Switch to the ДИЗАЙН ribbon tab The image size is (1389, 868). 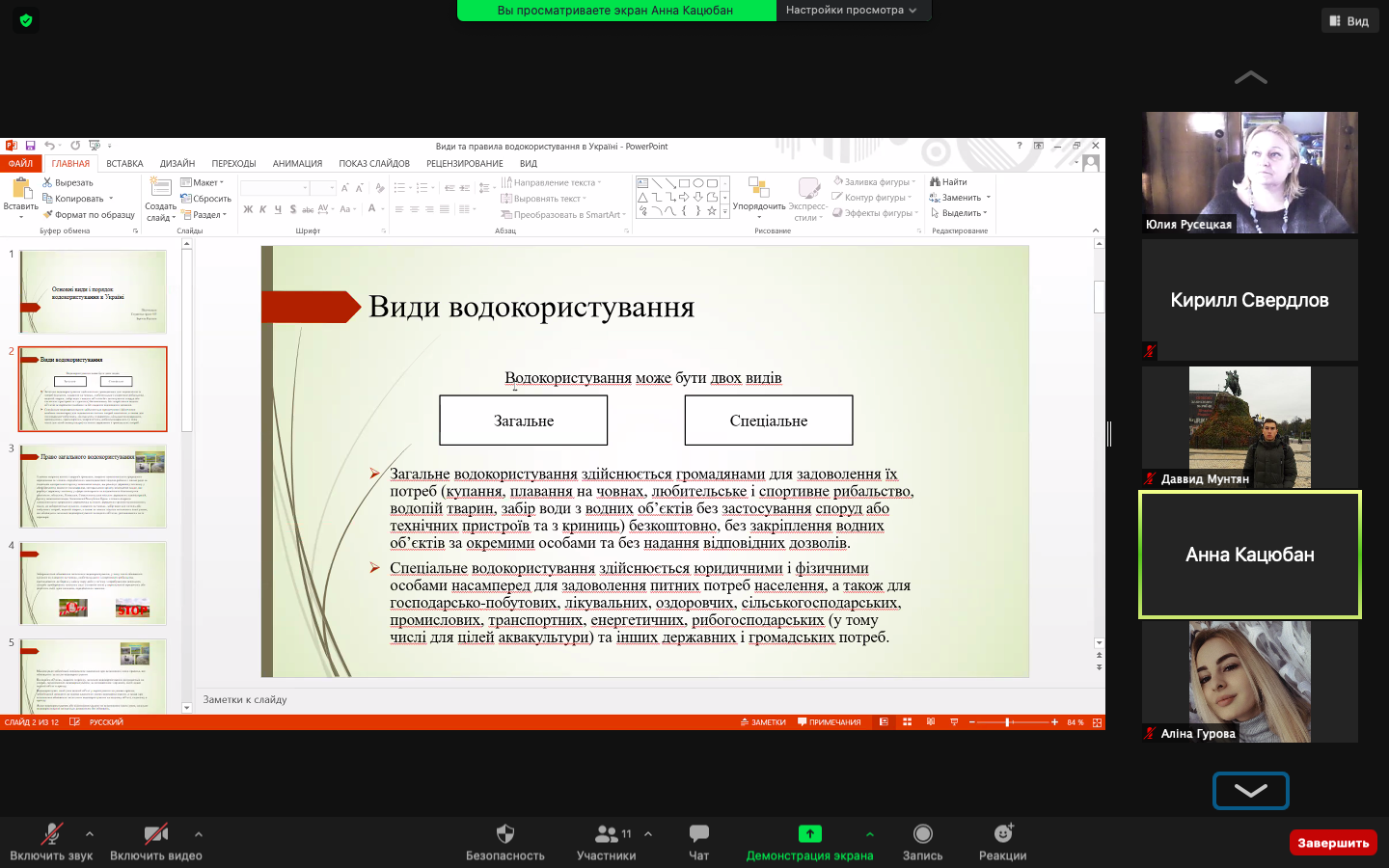tap(177, 164)
